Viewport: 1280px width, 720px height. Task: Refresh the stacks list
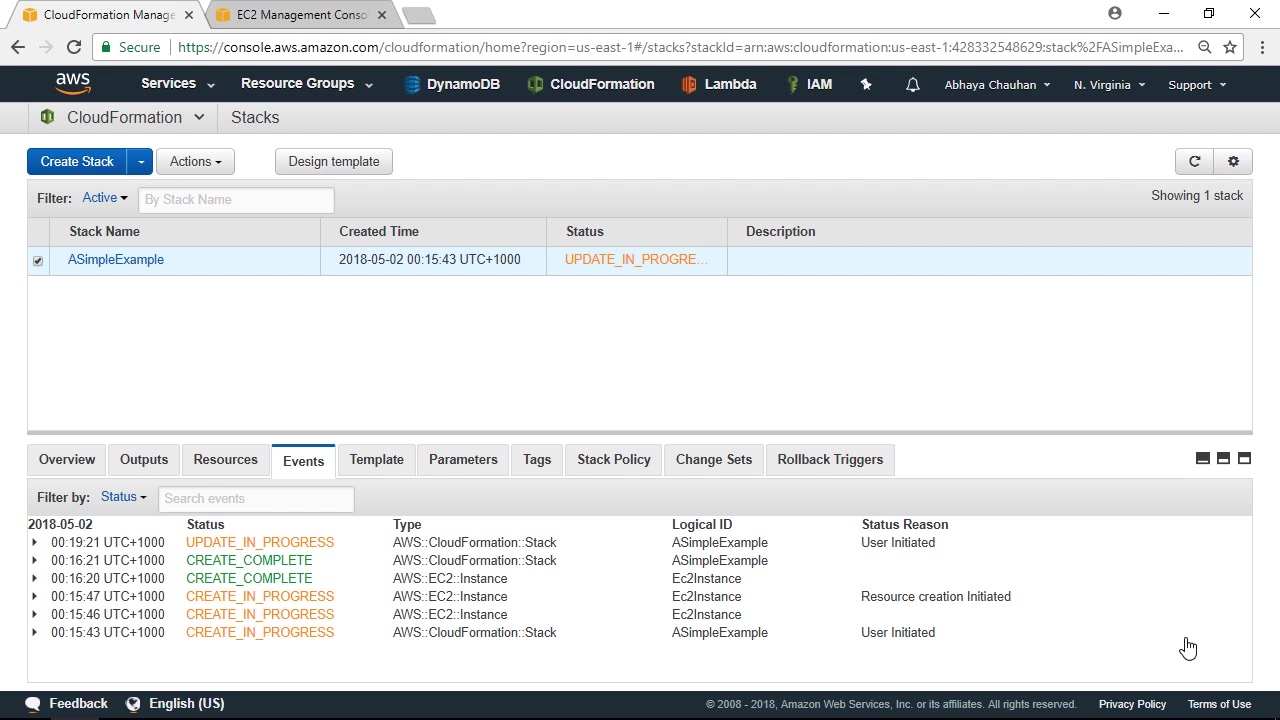(1194, 161)
